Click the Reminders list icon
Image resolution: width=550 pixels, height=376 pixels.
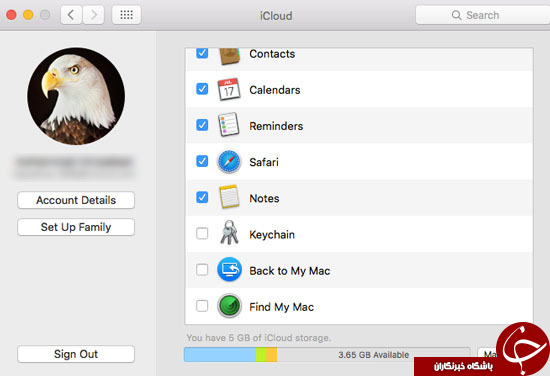pyautogui.click(x=229, y=125)
